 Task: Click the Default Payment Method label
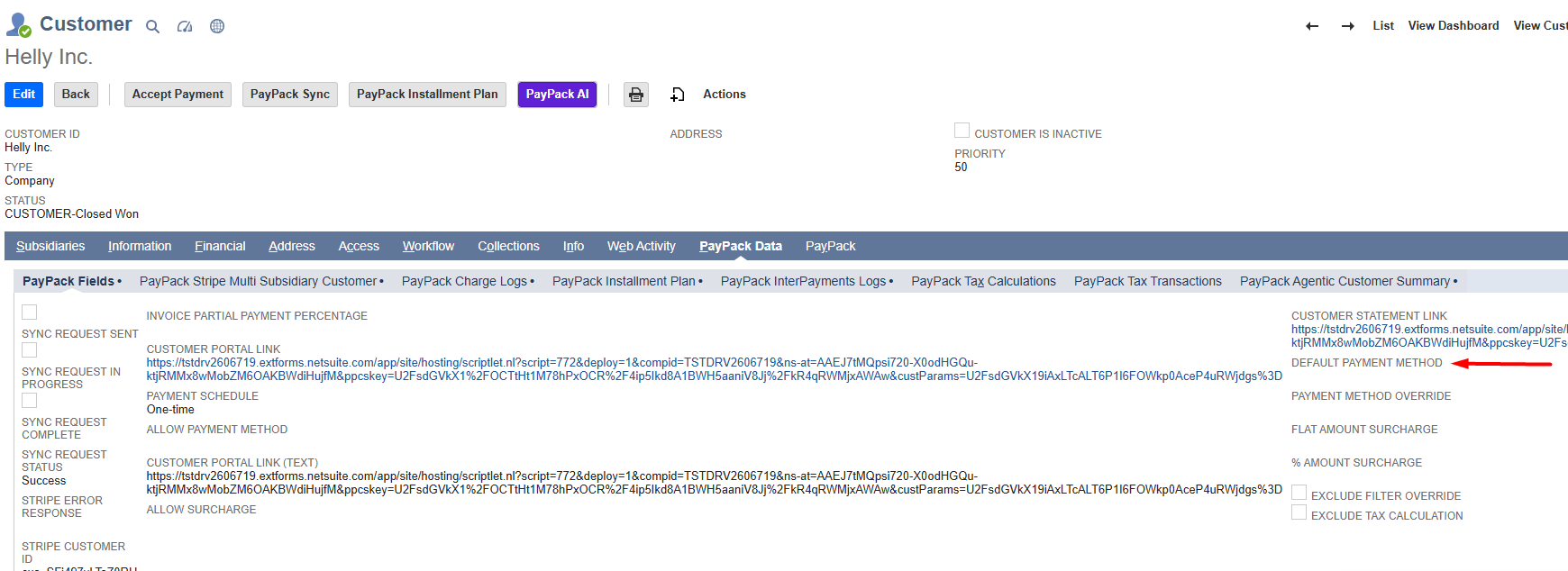pyautogui.click(x=1366, y=363)
